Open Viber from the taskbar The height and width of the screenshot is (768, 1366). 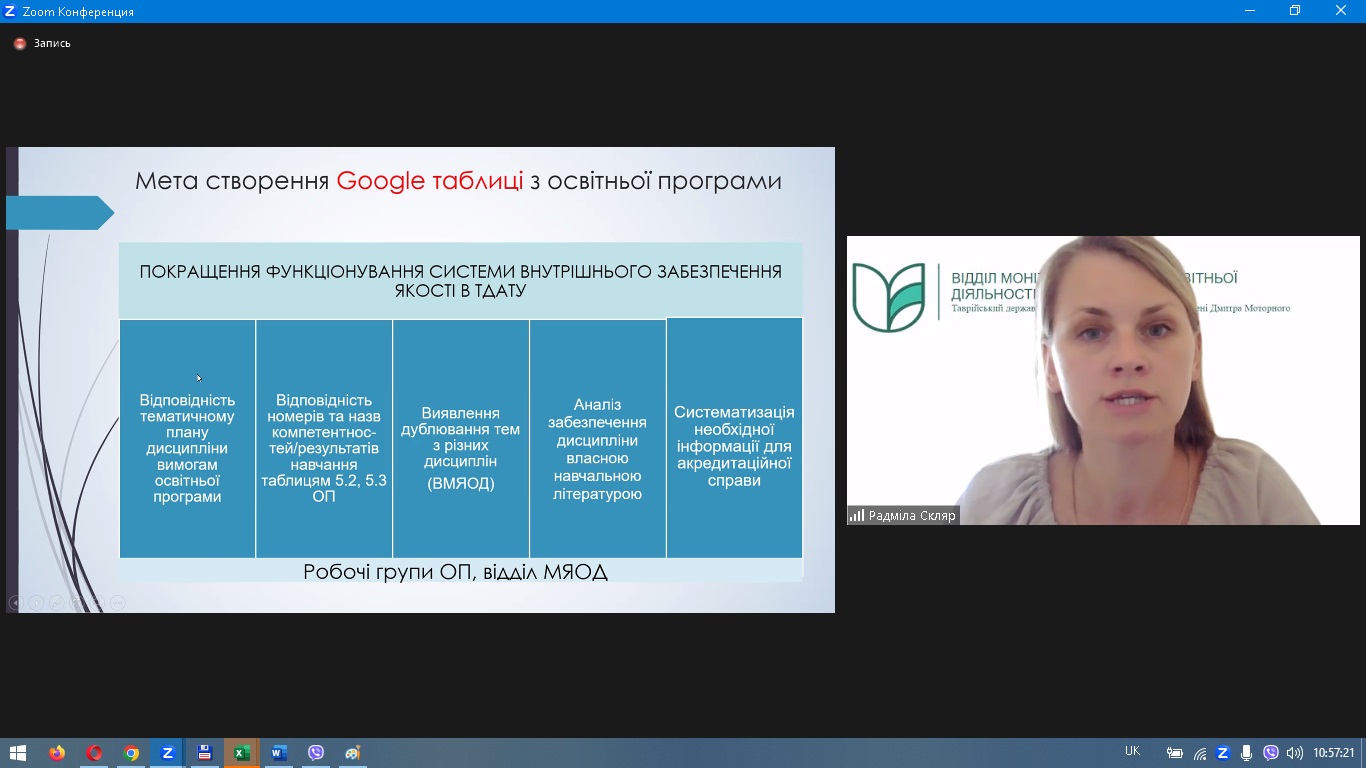316,753
